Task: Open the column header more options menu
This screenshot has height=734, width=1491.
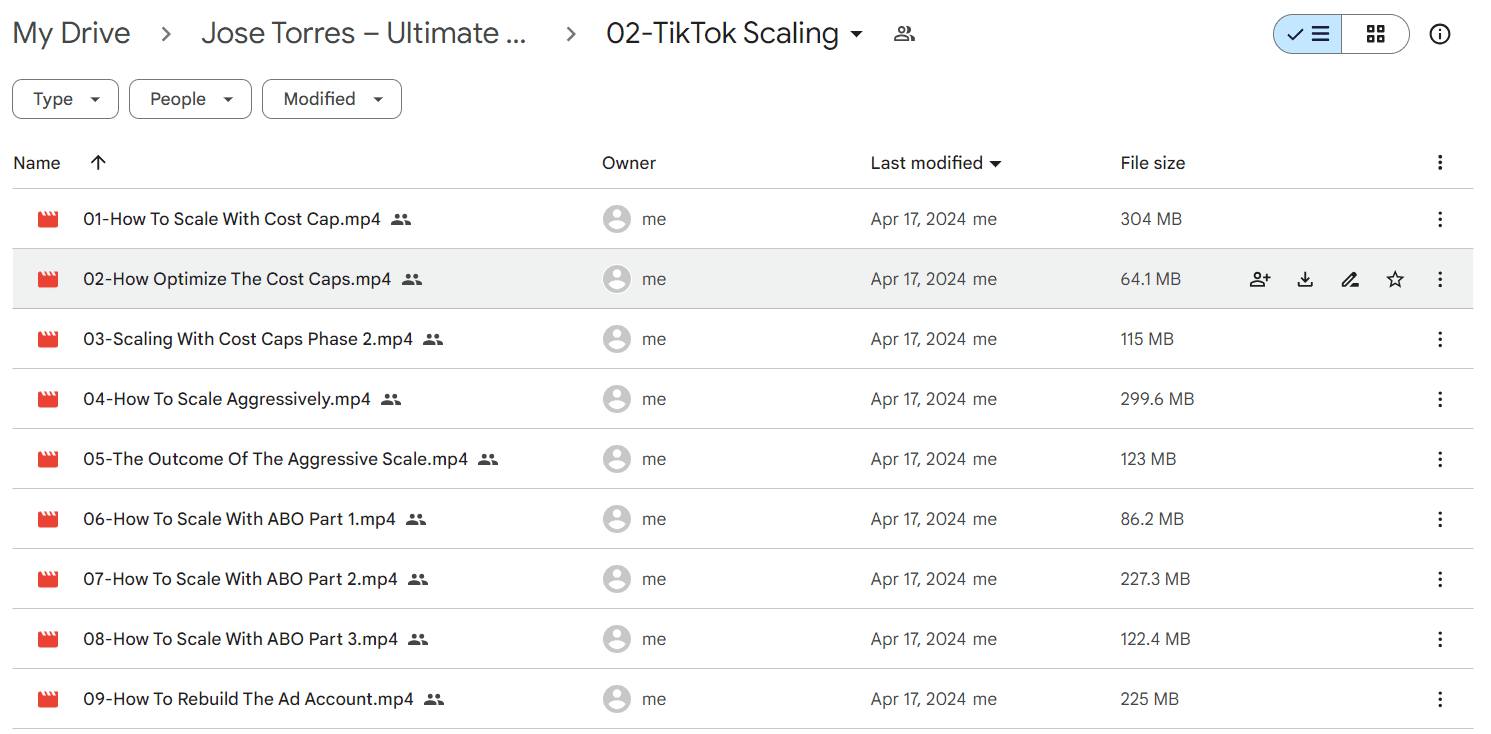Action: tap(1440, 162)
